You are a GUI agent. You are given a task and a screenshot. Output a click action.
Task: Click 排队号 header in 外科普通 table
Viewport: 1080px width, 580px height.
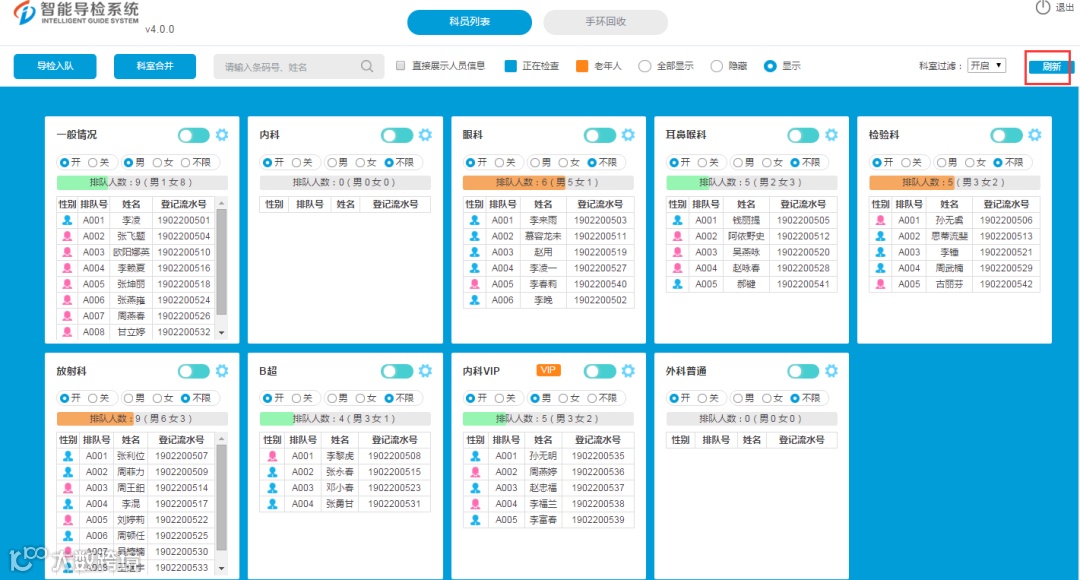point(716,439)
